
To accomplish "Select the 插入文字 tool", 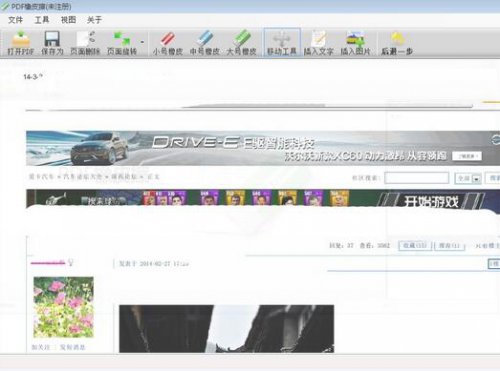I will pyautogui.click(x=318, y=43).
